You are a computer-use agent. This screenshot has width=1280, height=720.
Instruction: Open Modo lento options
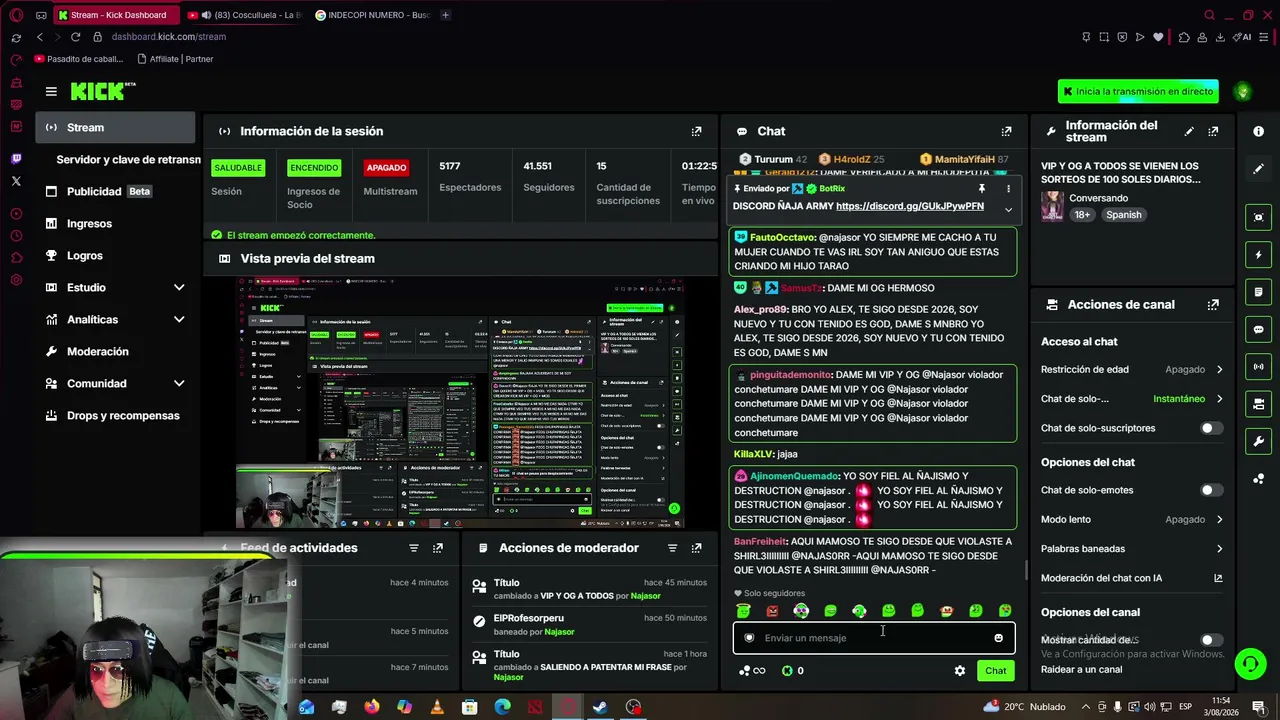(x=1132, y=520)
